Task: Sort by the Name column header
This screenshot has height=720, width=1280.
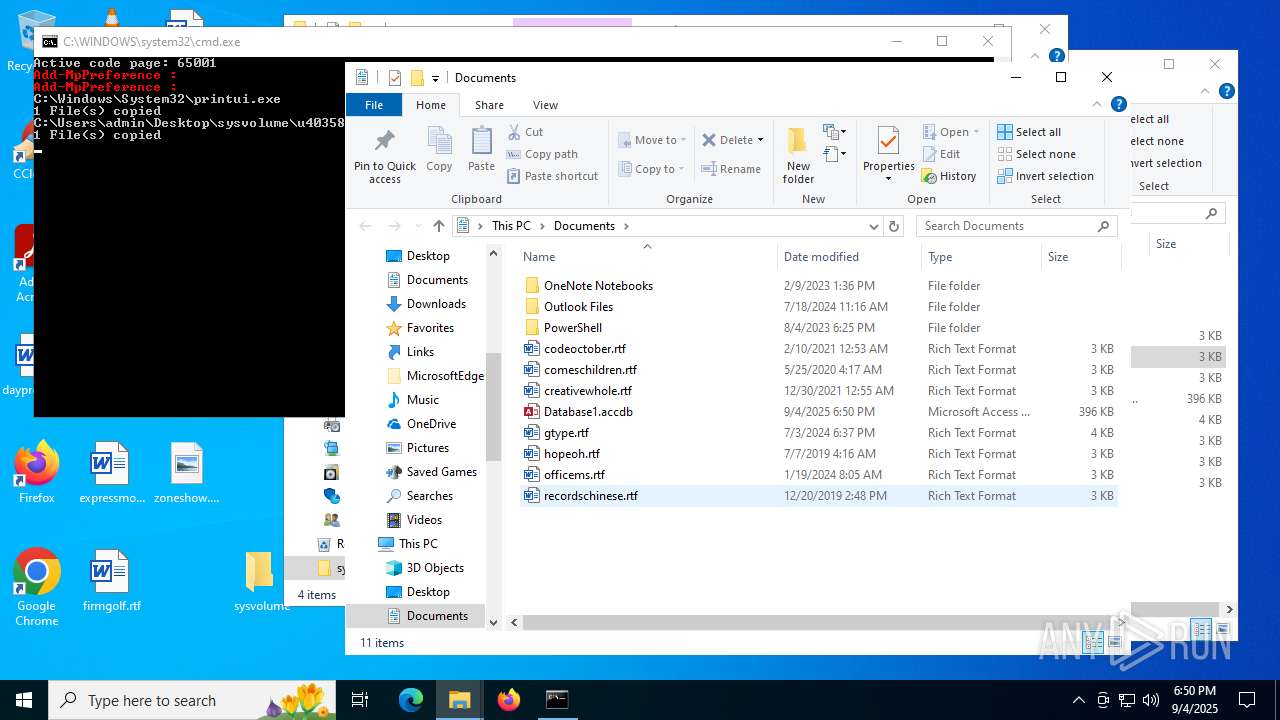Action: coord(646,257)
